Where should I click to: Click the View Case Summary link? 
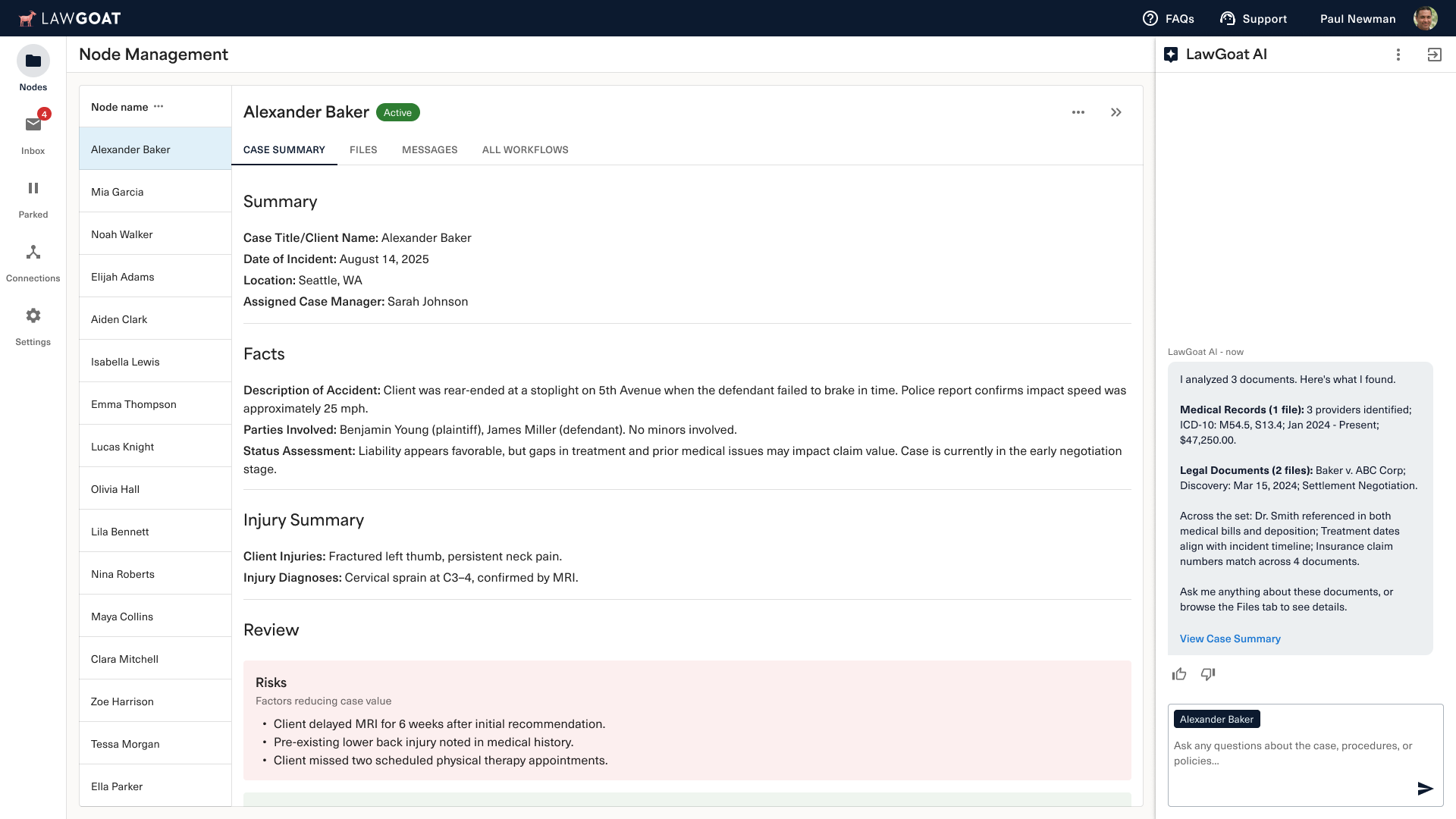1229,639
